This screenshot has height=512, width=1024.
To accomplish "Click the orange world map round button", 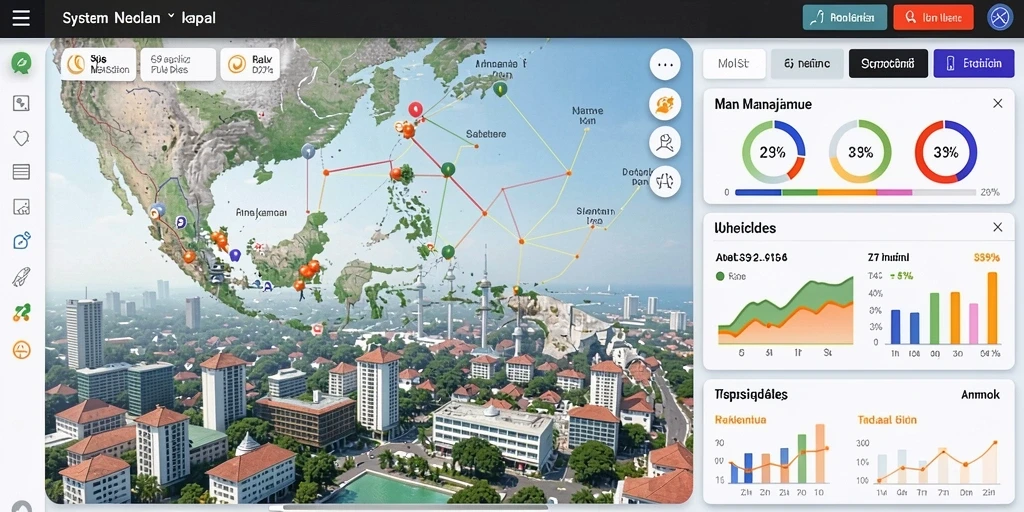I will (665, 104).
